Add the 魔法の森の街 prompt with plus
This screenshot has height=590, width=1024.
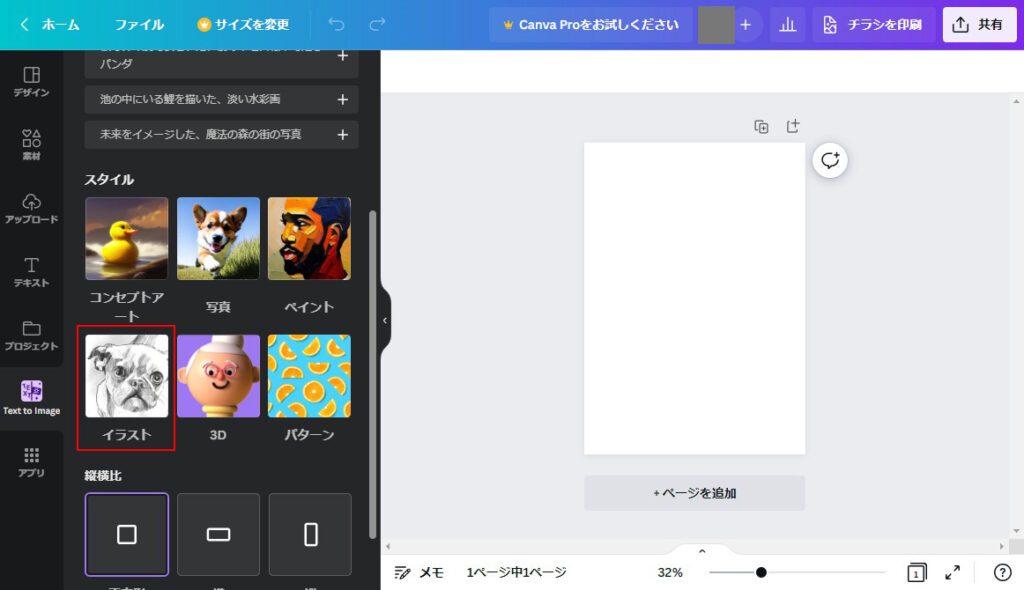click(x=342, y=135)
